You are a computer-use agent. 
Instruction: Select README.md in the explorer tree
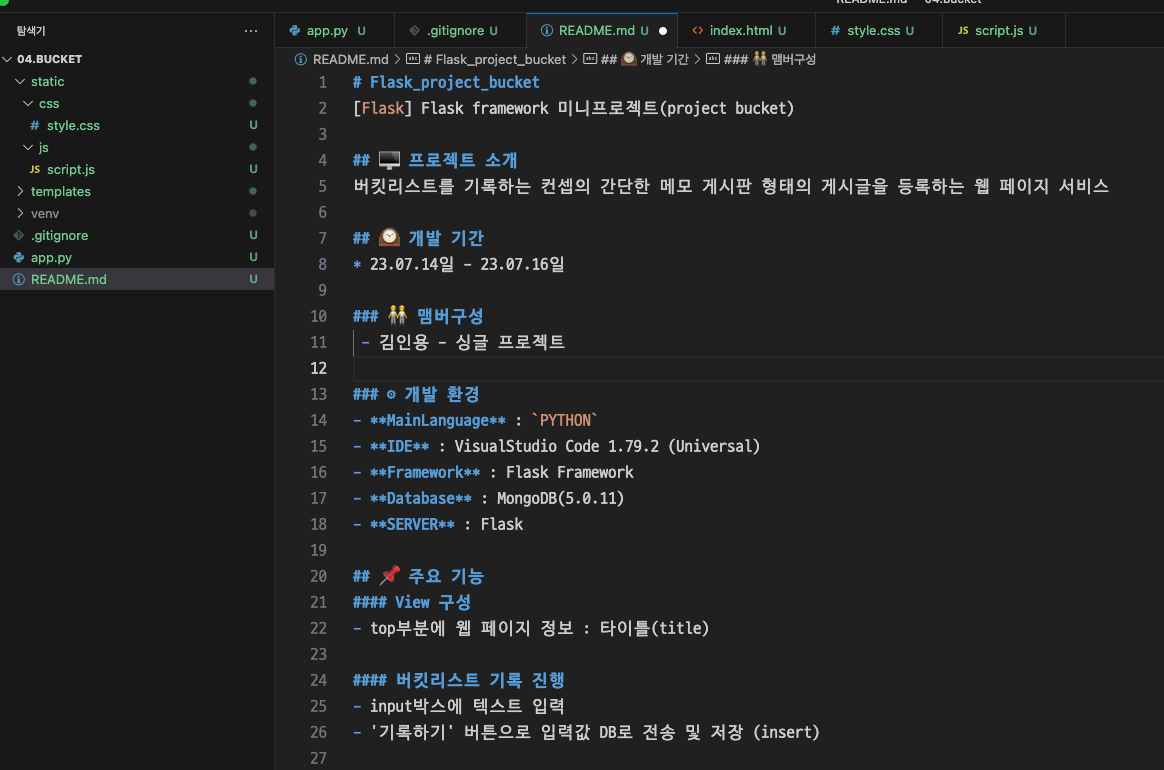coord(137,279)
